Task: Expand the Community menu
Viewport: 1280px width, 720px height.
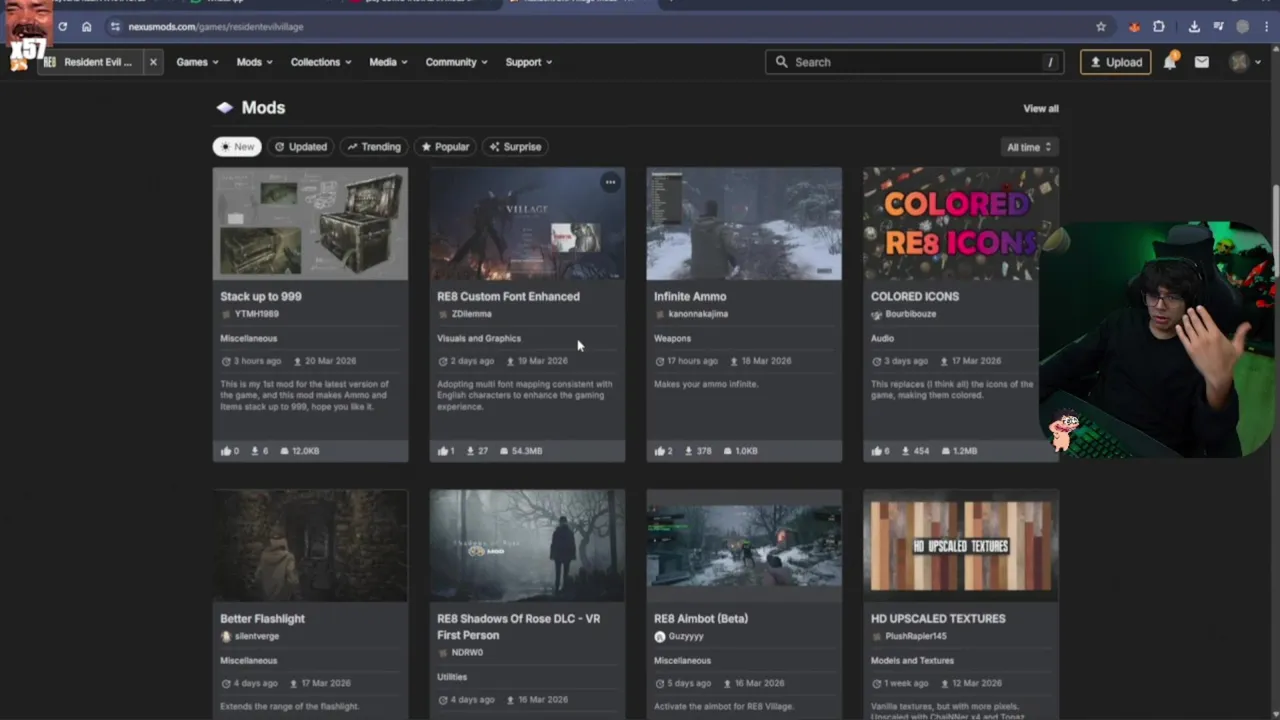Action: tap(456, 62)
